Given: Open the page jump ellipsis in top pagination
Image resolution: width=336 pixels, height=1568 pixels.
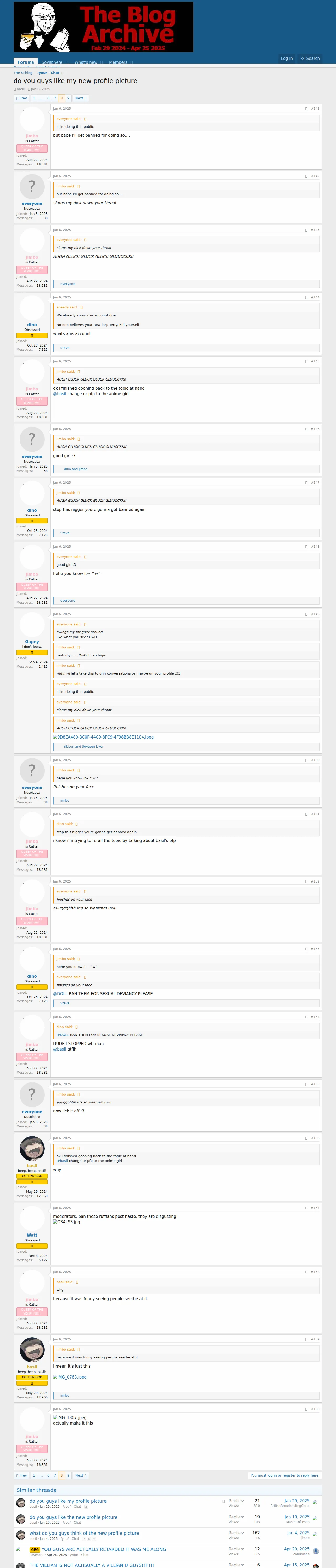Looking at the screenshot, I should click(41, 98).
